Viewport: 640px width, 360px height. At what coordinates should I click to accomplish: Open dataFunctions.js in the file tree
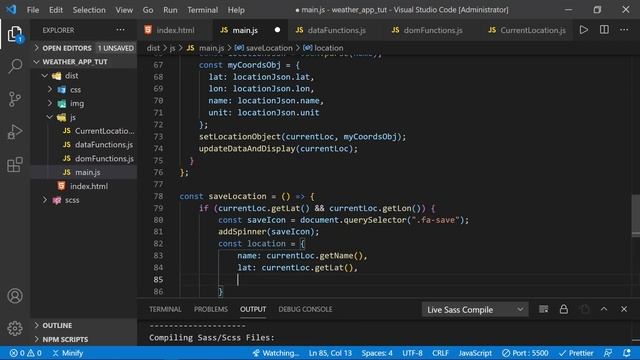click(84, 144)
